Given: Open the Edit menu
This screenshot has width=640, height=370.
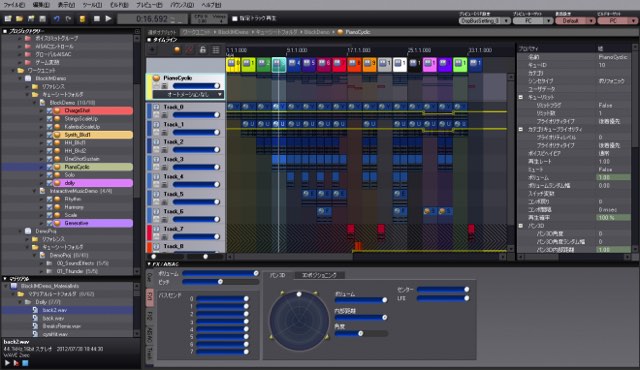Looking at the screenshot, I should point(40,5).
